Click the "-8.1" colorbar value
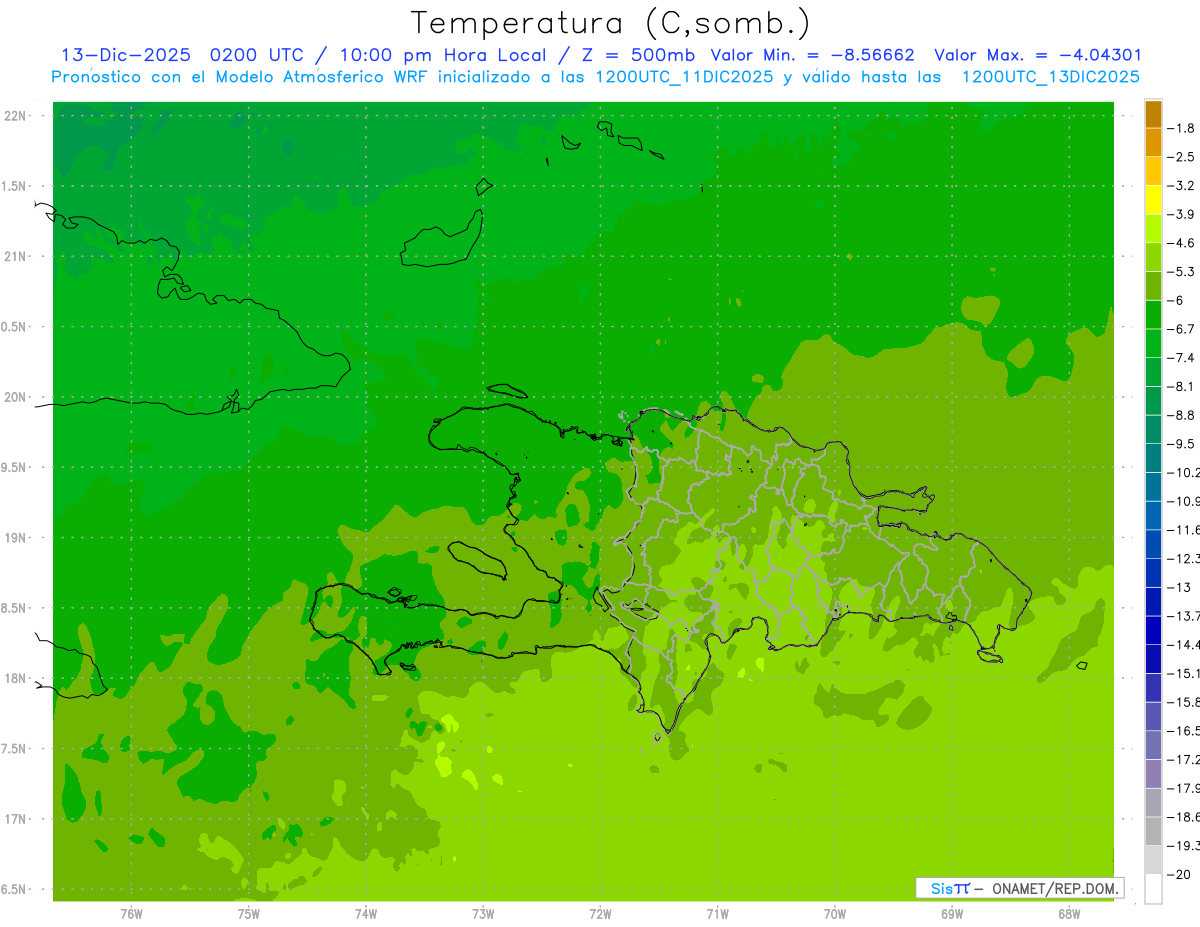 (1181, 386)
